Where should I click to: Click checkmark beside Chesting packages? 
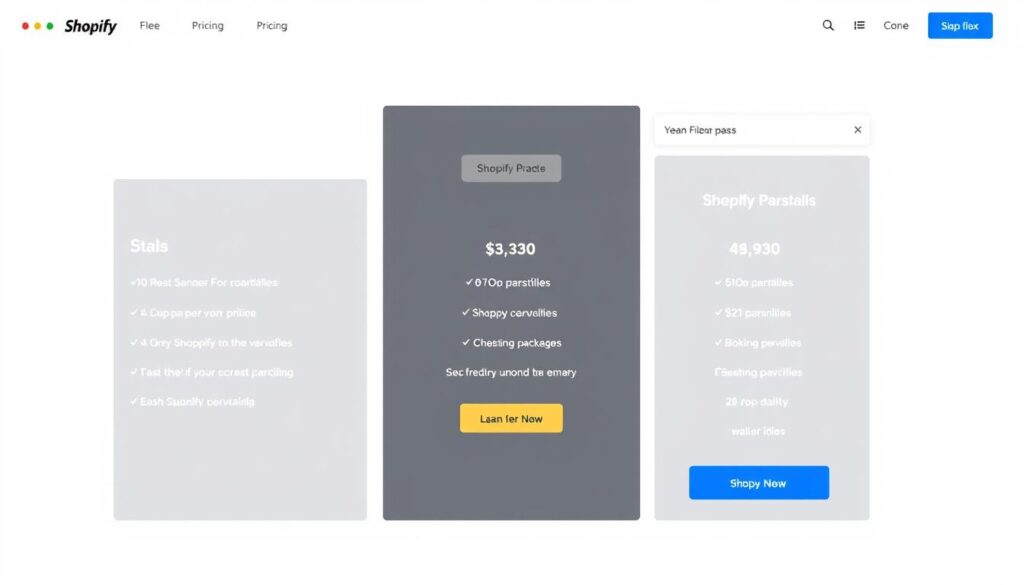[x=466, y=343]
